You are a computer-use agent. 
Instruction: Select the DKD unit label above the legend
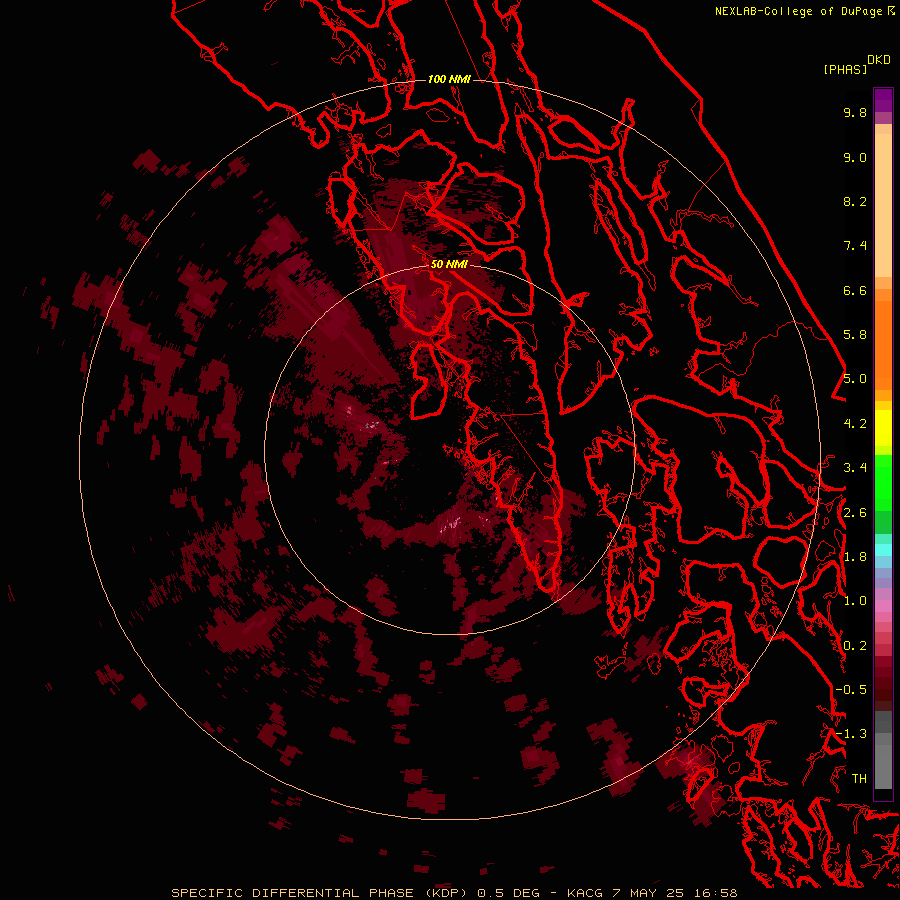coord(879,59)
